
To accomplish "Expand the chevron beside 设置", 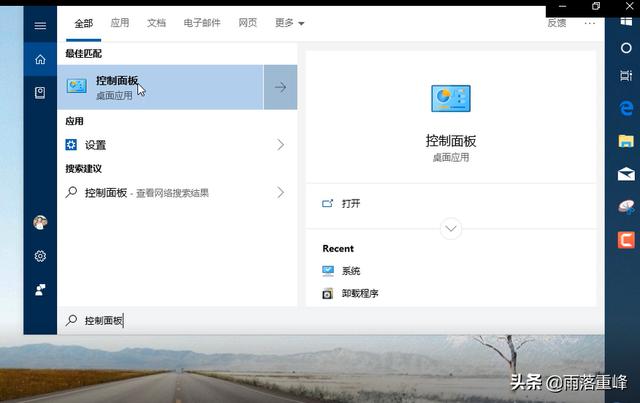I will [280, 145].
